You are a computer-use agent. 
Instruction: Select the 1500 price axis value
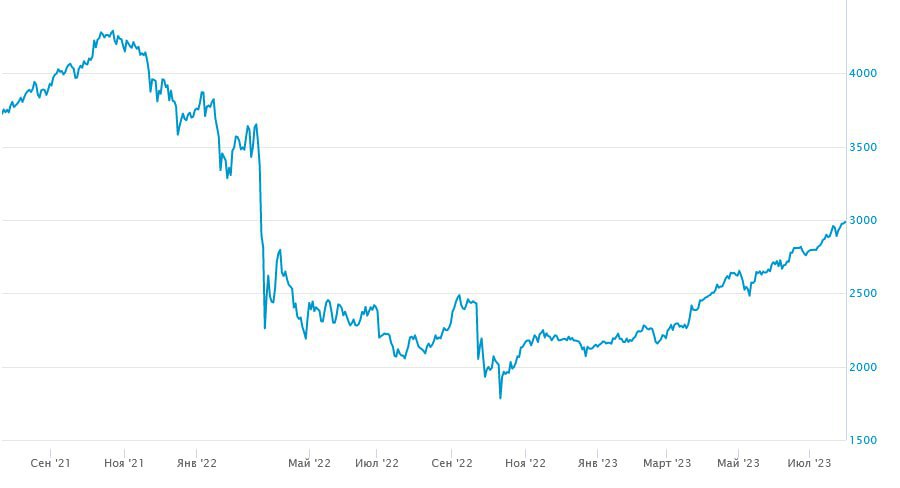coord(862,441)
